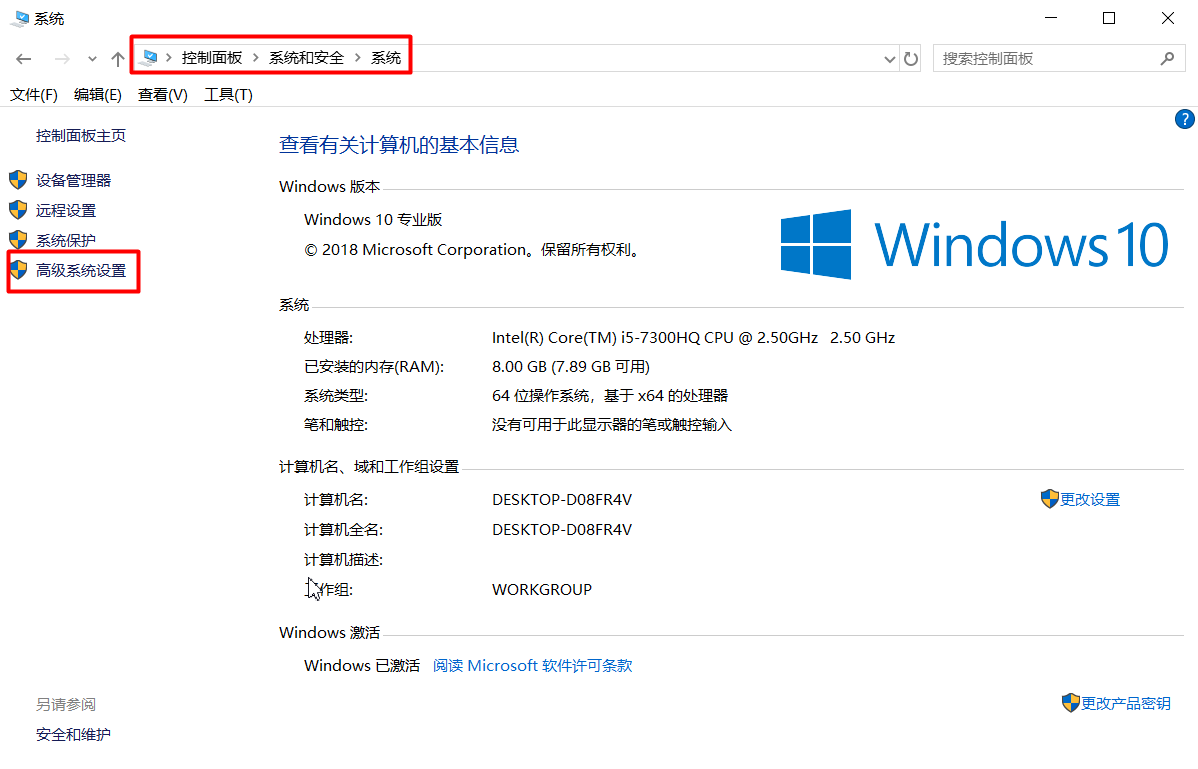
Task: Click the shield icon beside 系统保护
Action: tap(18, 240)
